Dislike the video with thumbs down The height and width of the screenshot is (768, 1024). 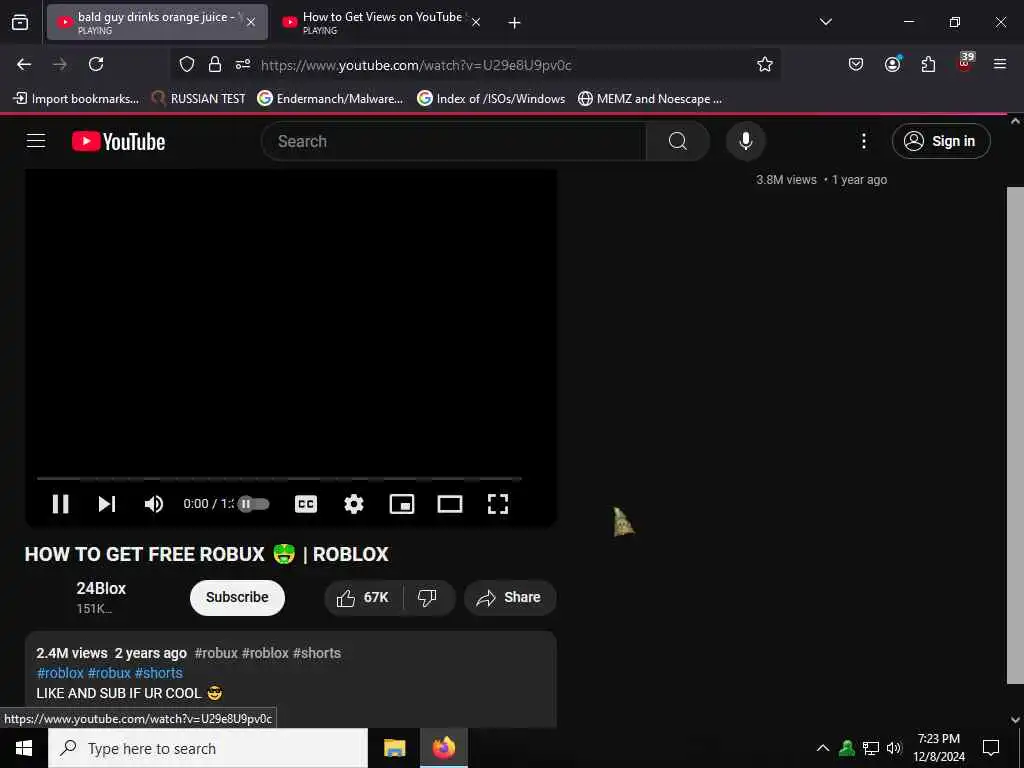pos(427,598)
